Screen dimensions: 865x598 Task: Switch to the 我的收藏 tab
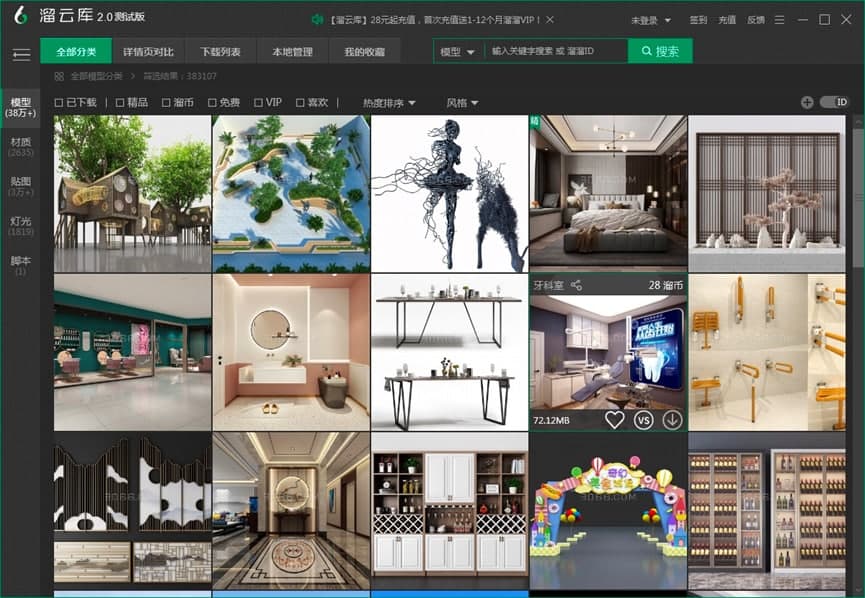pos(364,51)
